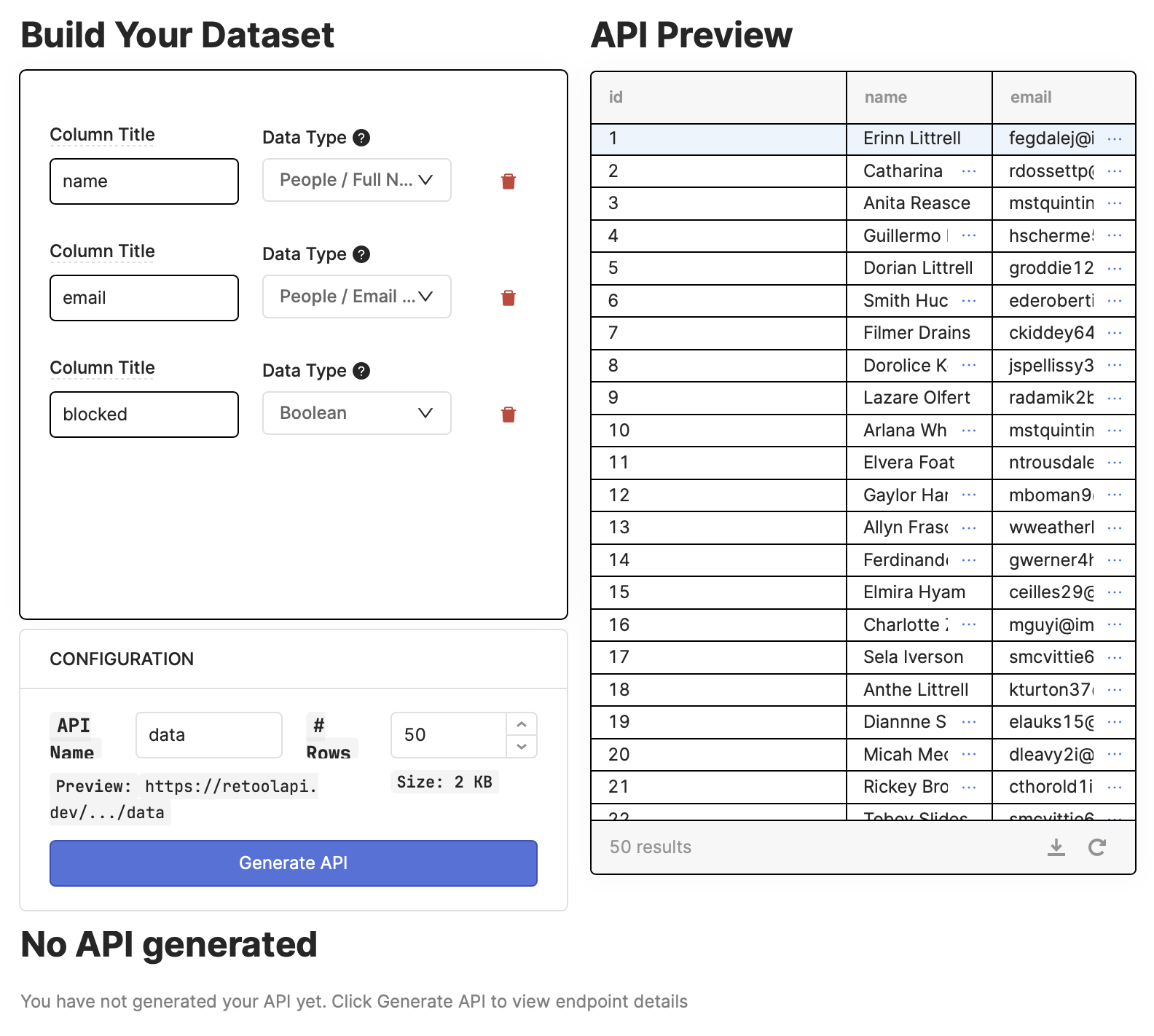Image resolution: width=1154 pixels, height=1036 pixels.
Task: Open Data Type help icon for blocked column
Action: [x=361, y=371]
